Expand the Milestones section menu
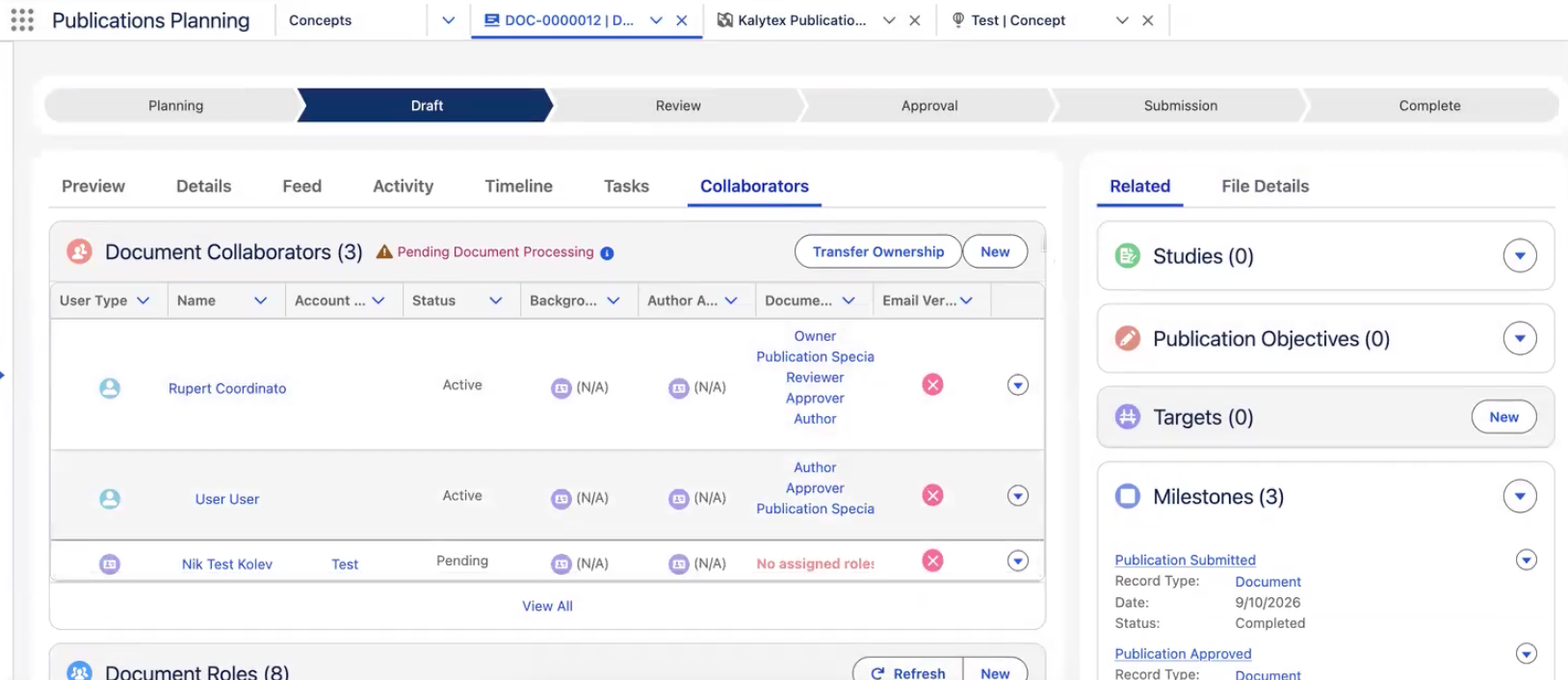This screenshot has height=680, width=1568. tap(1520, 497)
